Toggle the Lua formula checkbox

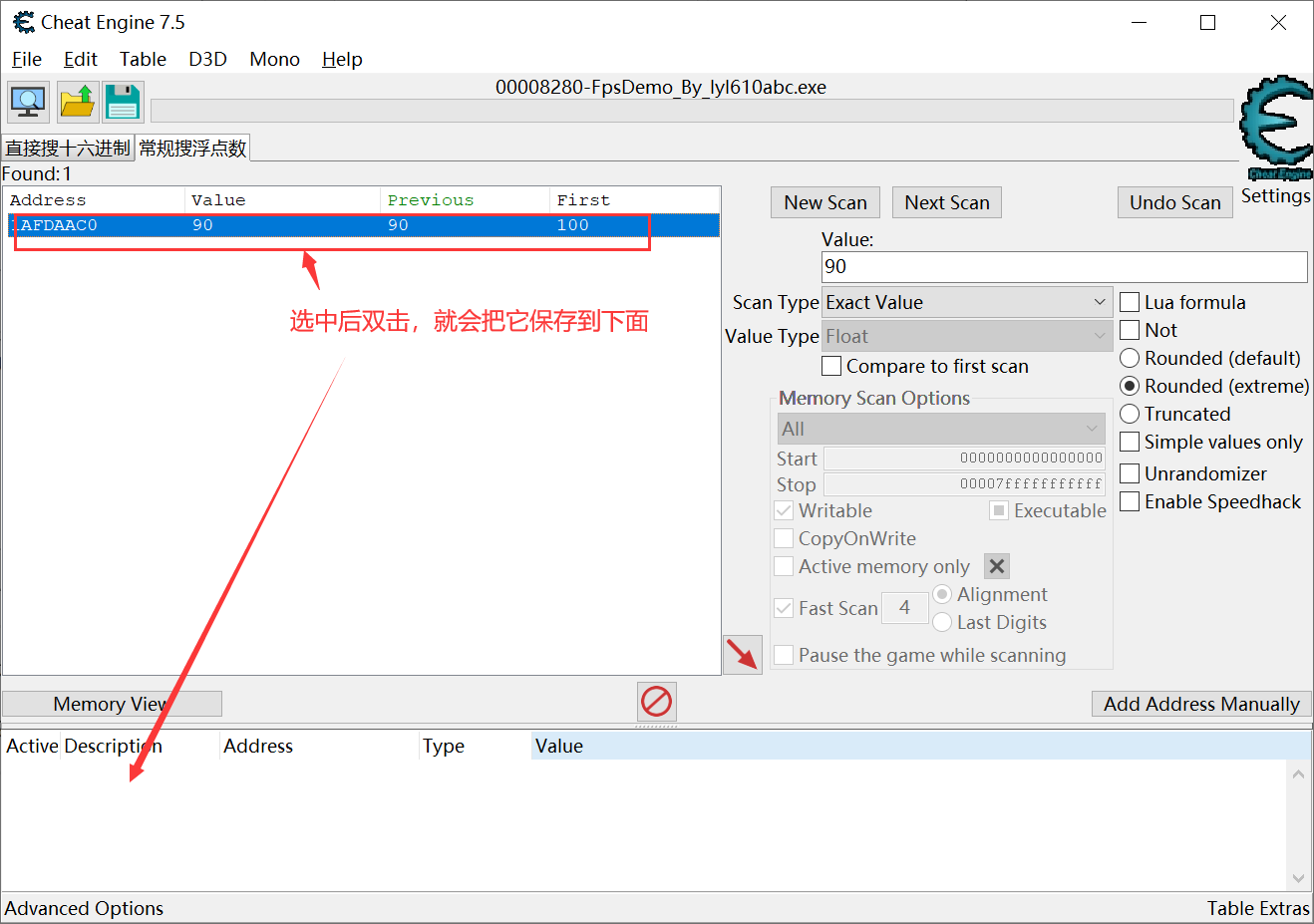click(x=1130, y=302)
